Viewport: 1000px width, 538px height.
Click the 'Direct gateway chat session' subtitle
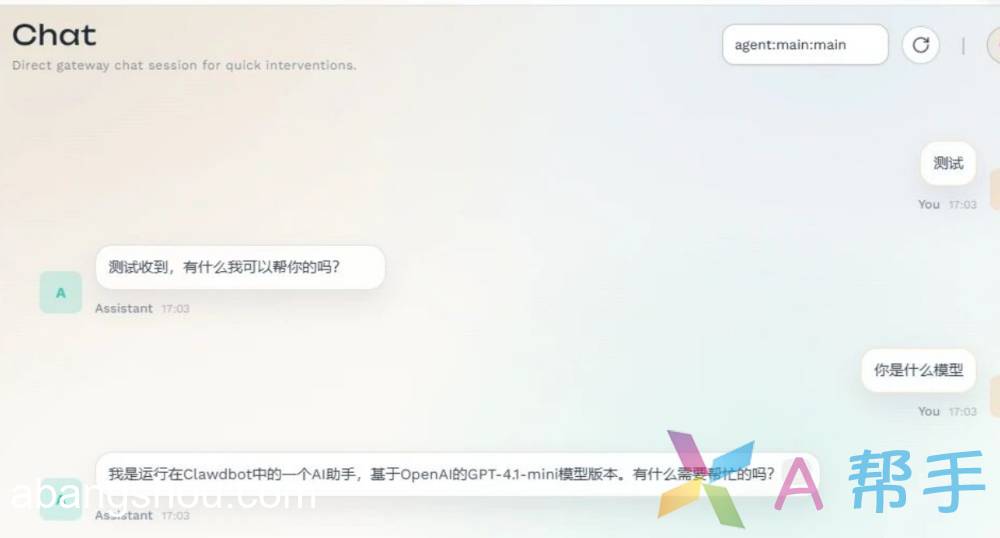pos(184,66)
